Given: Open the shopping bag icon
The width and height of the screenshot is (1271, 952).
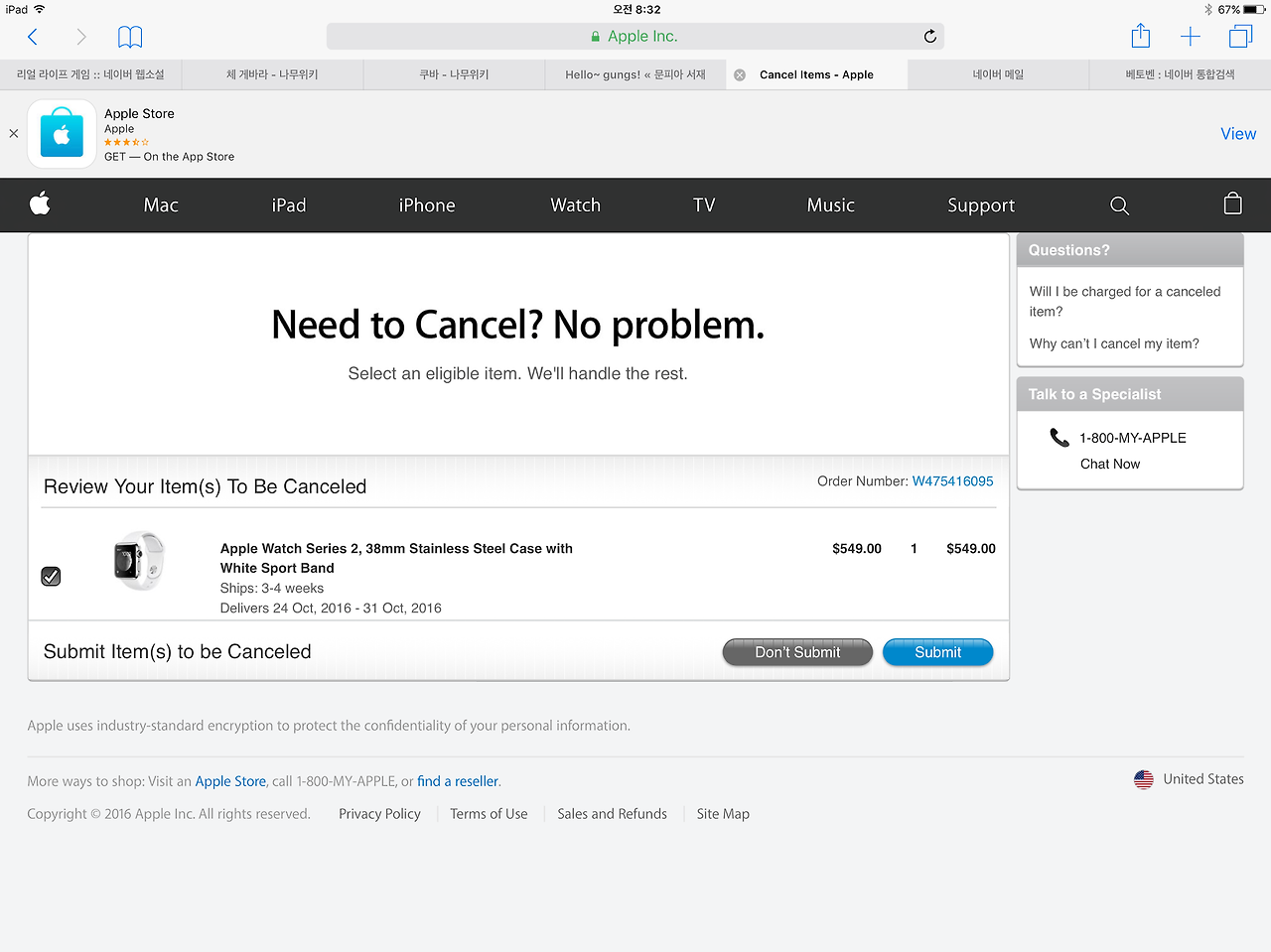Looking at the screenshot, I should (1232, 204).
